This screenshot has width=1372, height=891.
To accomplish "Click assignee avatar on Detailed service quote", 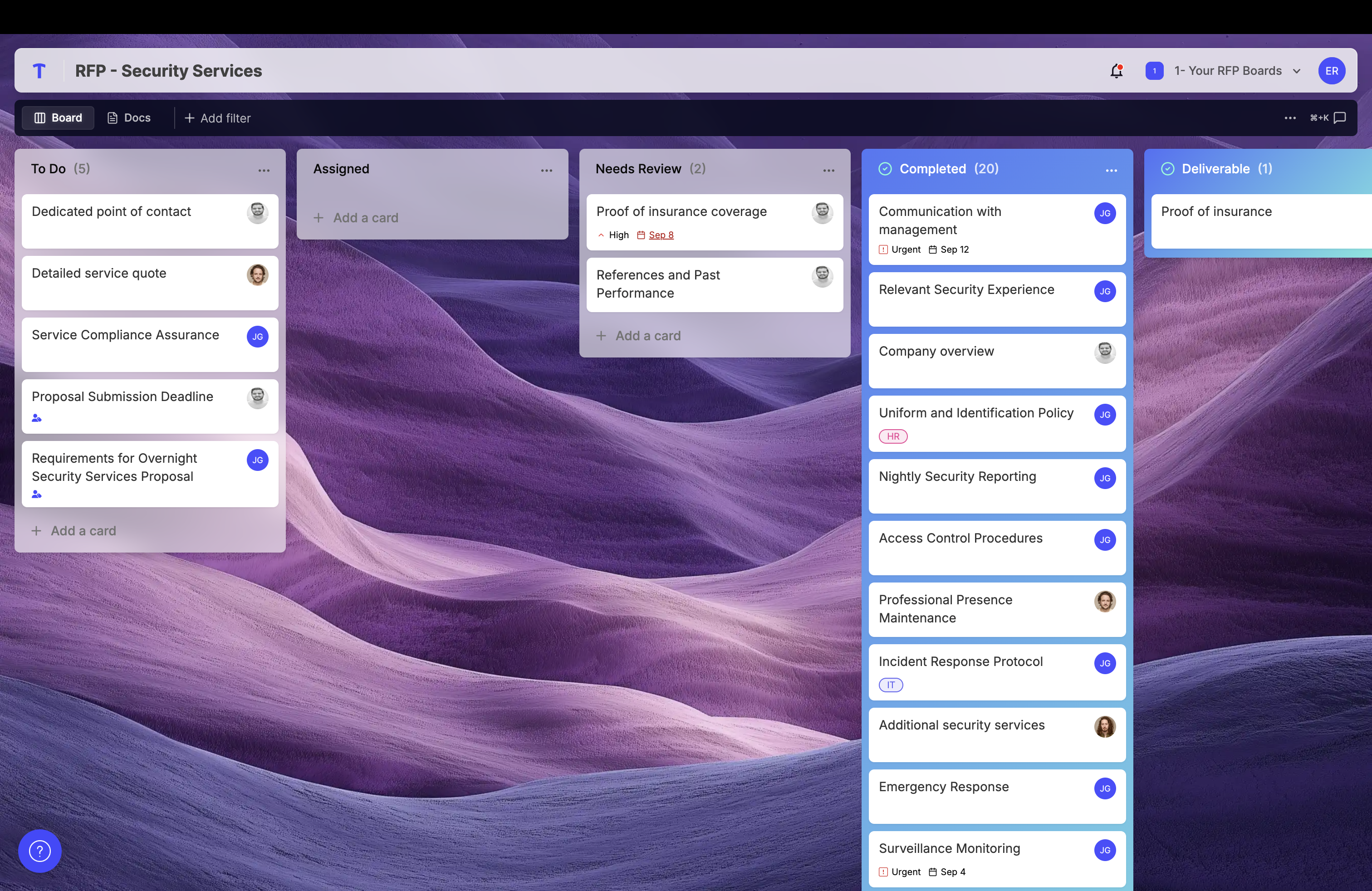I will (257, 275).
